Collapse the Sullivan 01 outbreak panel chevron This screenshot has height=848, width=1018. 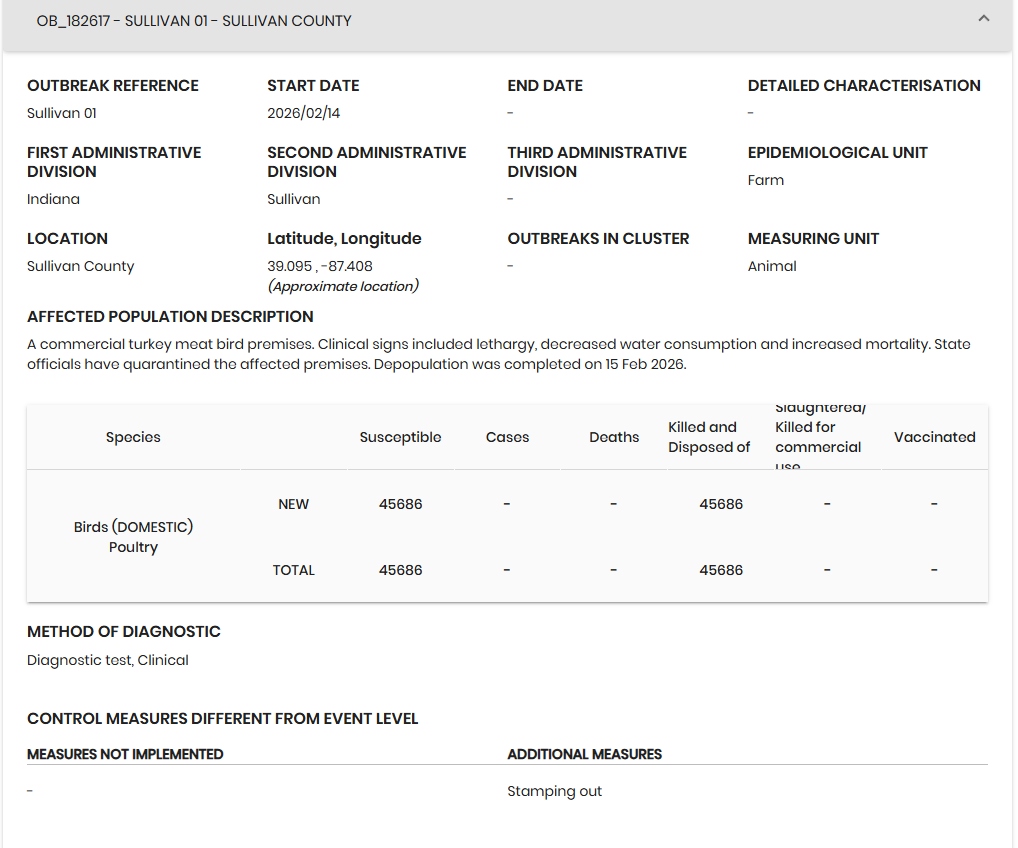click(983, 19)
